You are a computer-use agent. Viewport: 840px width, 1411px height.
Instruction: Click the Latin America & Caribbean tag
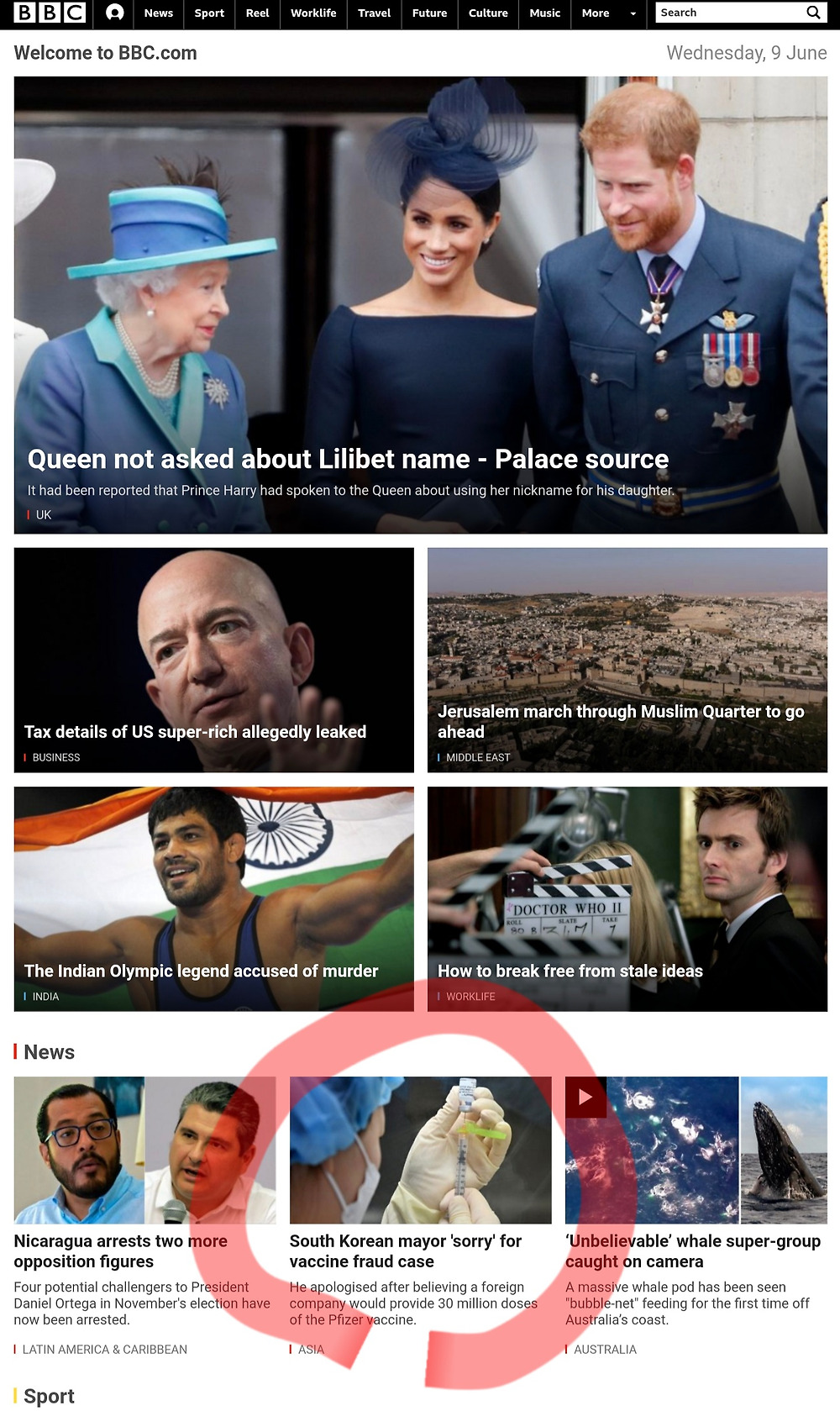coord(104,1350)
